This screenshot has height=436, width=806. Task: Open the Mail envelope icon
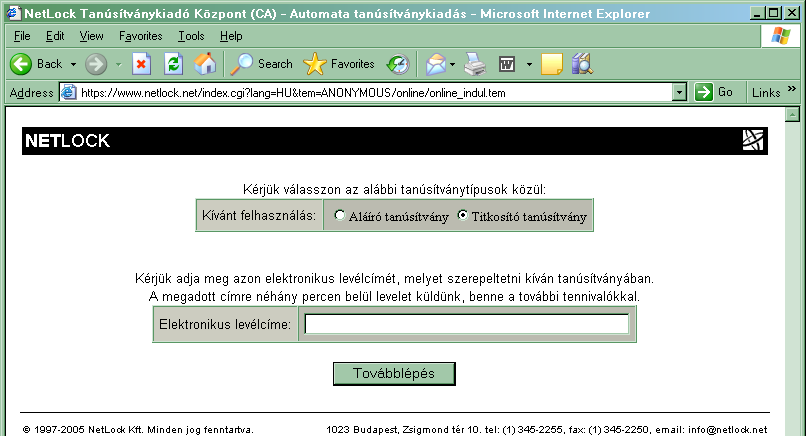point(436,64)
